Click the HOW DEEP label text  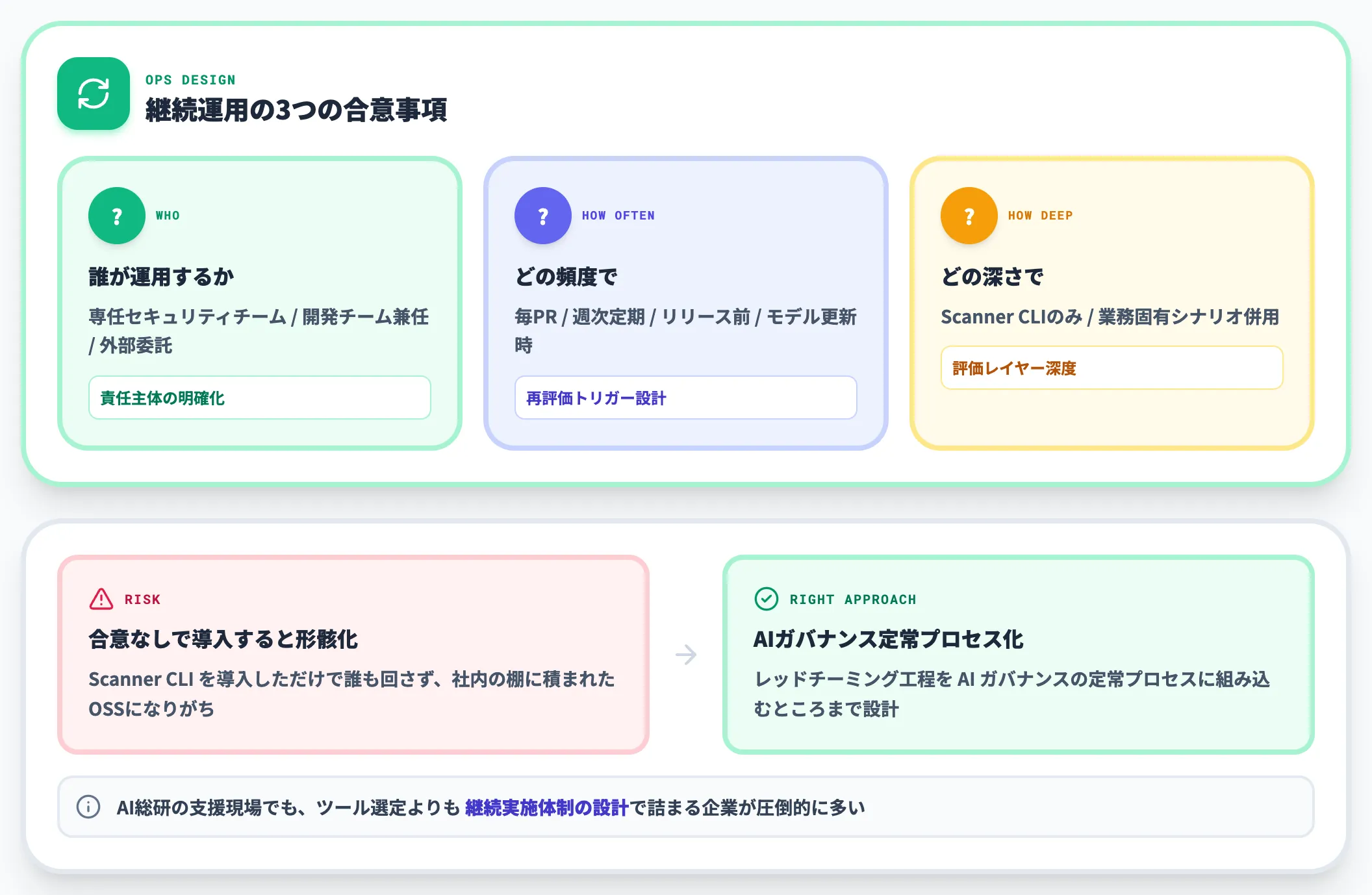pos(1041,216)
